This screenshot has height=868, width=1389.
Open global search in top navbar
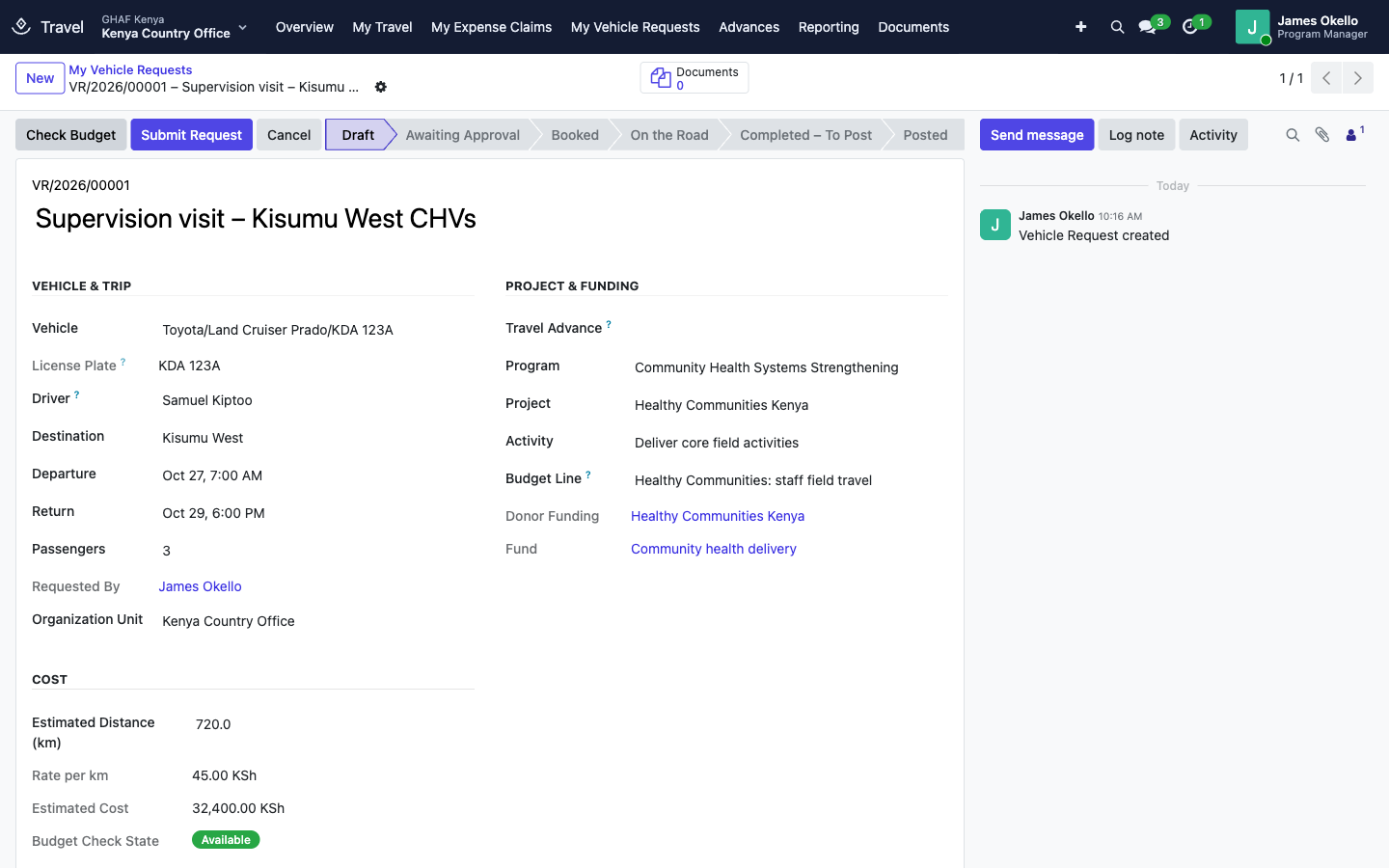1117,27
